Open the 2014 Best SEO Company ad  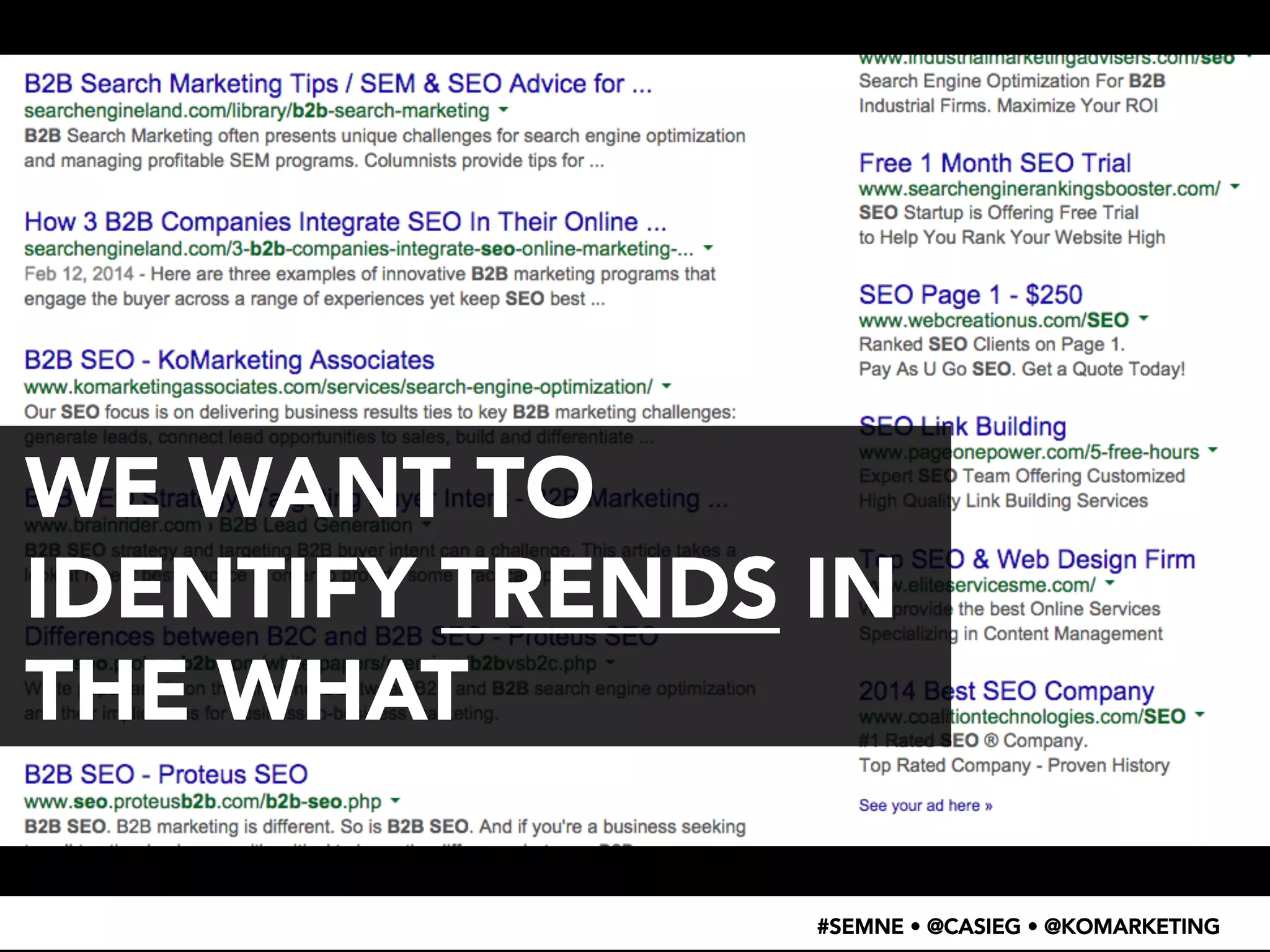[1006, 691]
